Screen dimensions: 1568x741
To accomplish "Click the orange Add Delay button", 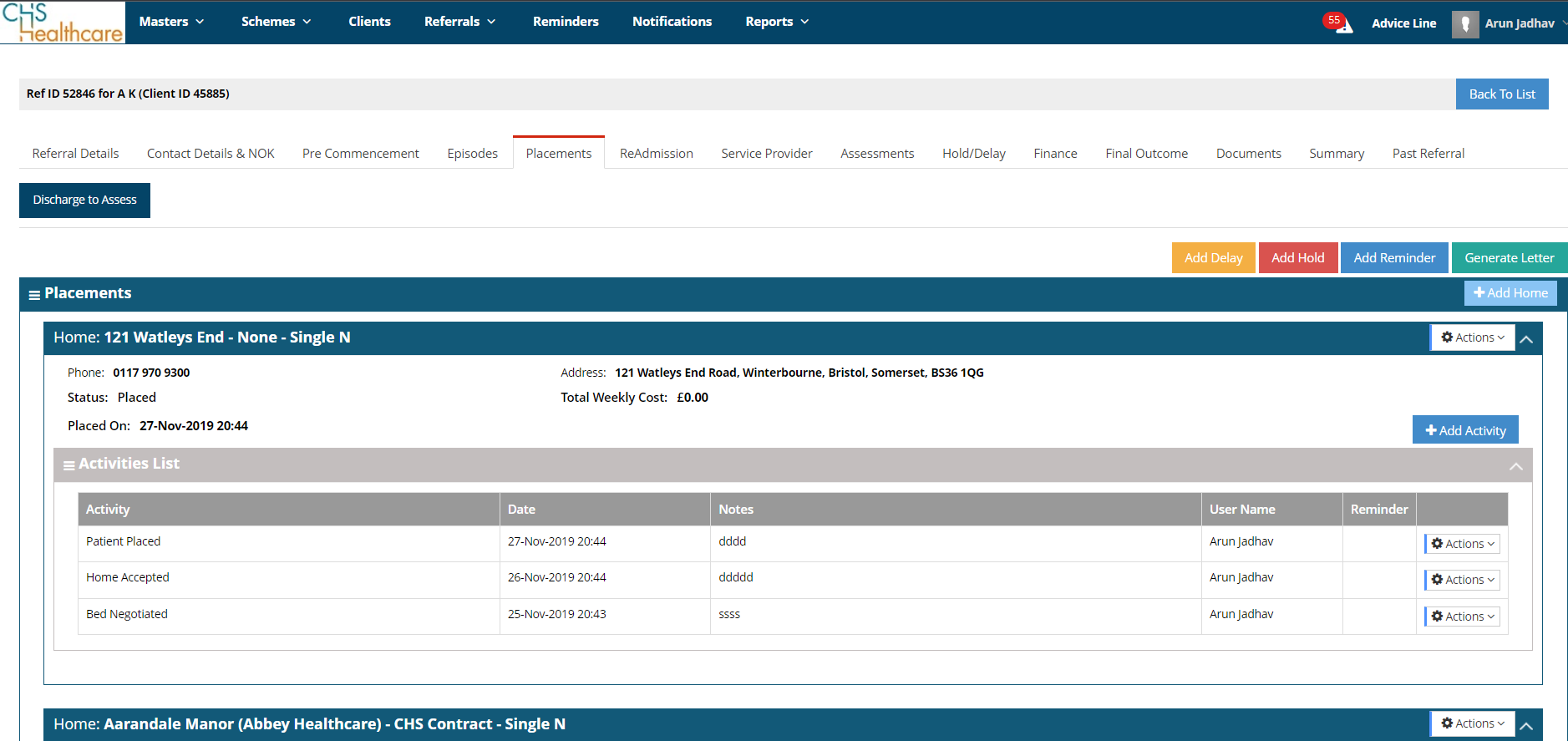I will pyautogui.click(x=1213, y=258).
